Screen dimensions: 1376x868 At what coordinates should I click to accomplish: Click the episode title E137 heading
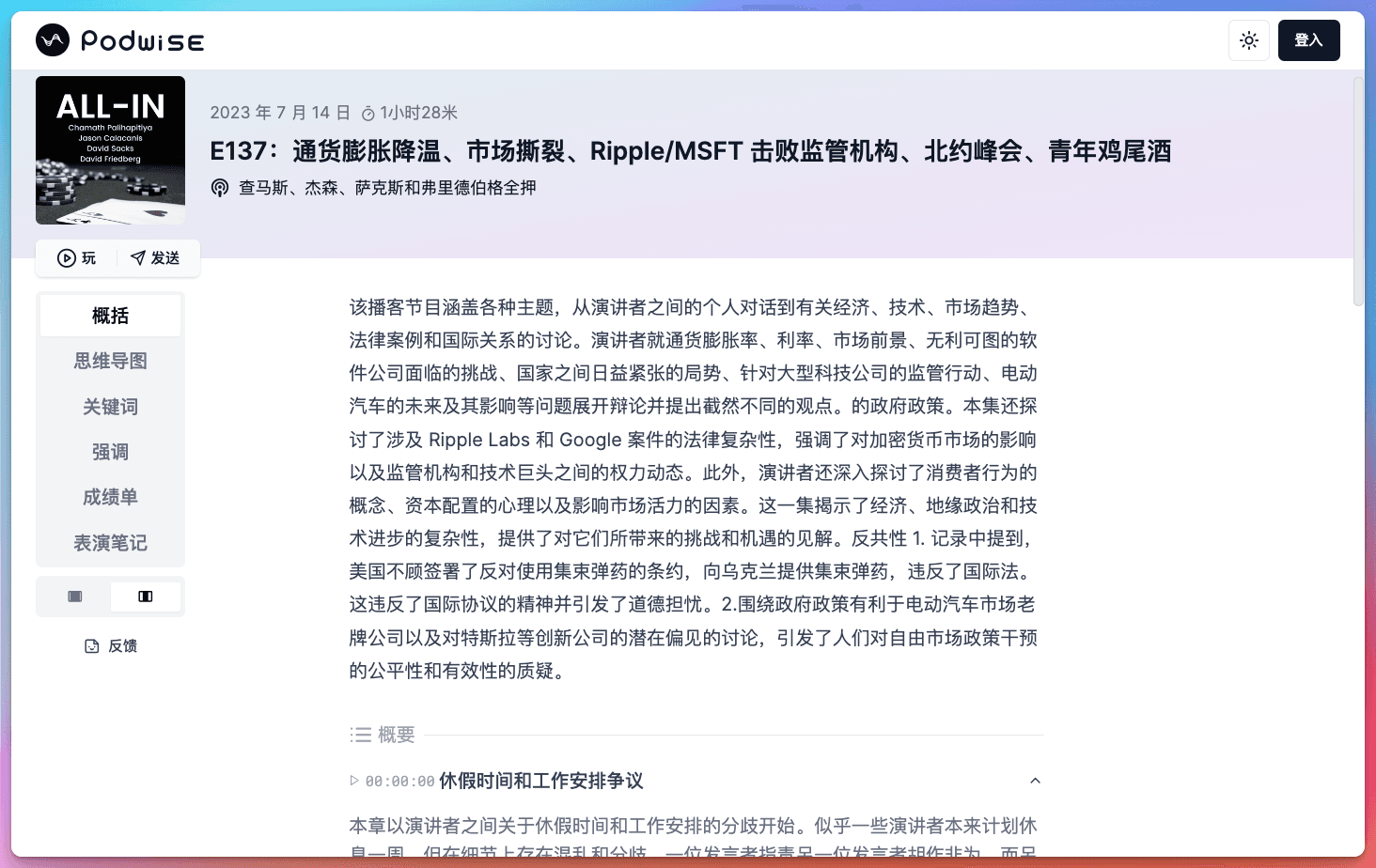(691, 151)
